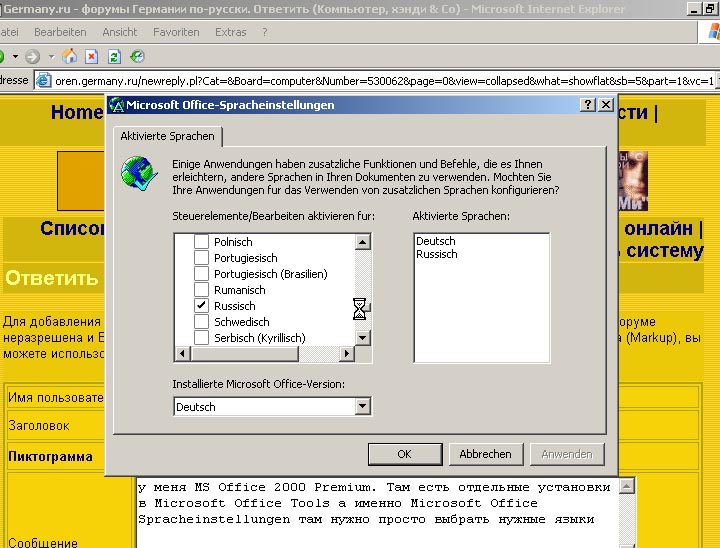Click the green Back arrow button

pos(3,56)
